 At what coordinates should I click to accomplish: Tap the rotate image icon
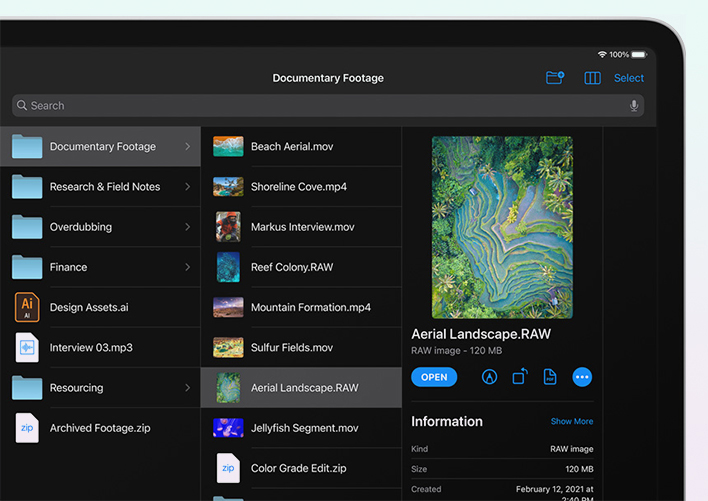coord(520,377)
